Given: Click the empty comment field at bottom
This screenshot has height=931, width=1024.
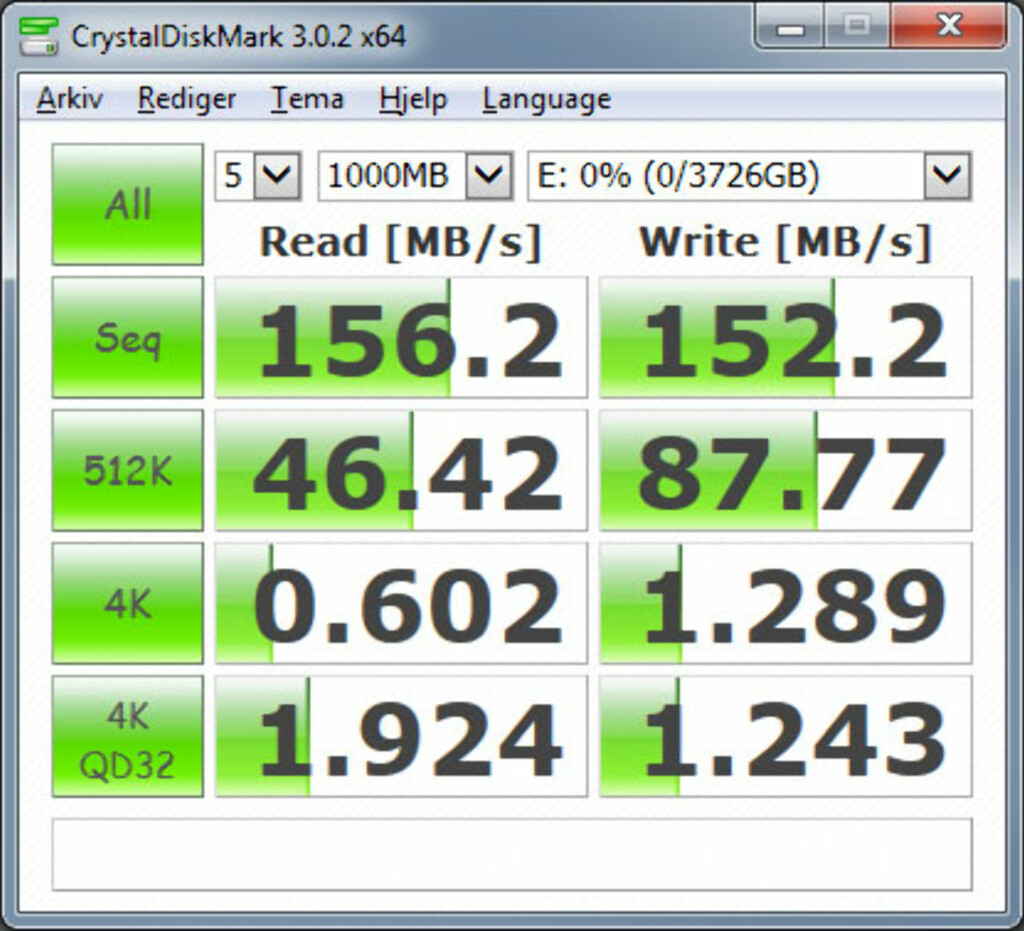Looking at the screenshot, I should 512,855.
